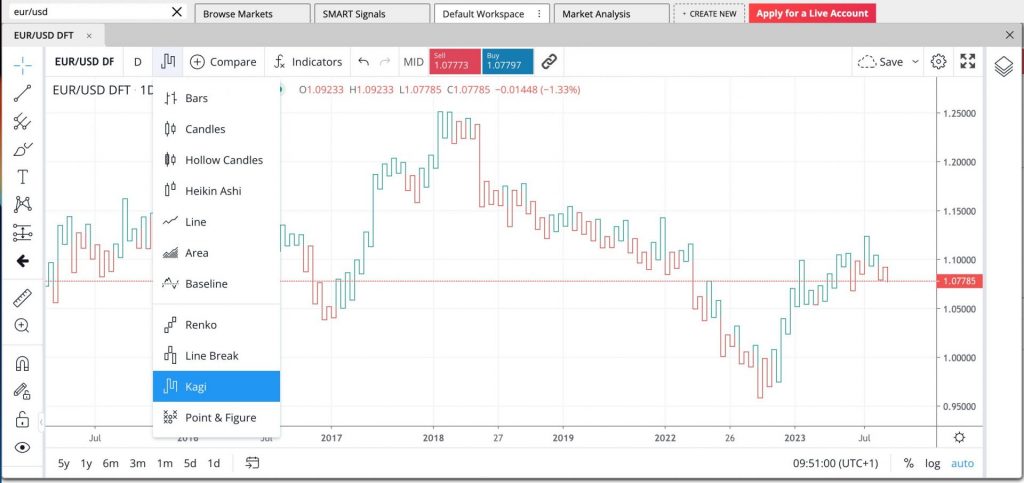Toggle auto scale
The image size is (1024, 483).
tap(962, 463)
